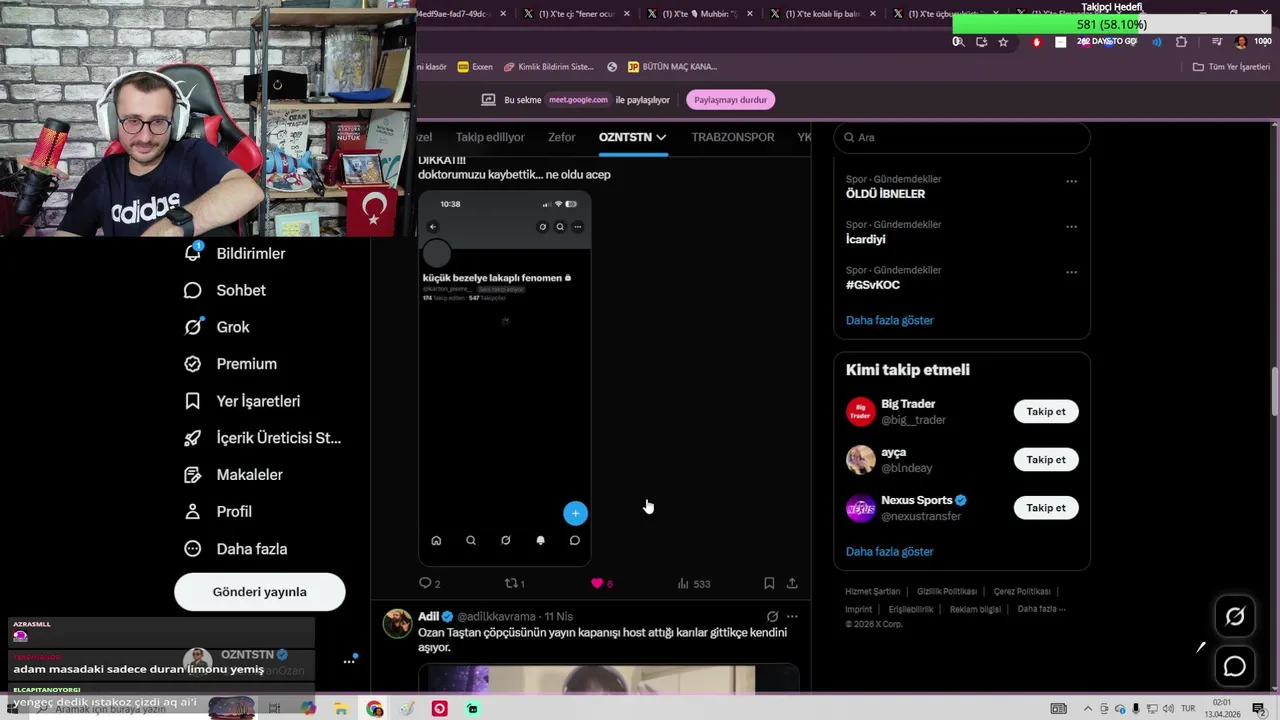The height and width of the screenshot is (720, 1280).
Task: Click the page vertical scrollbar thumb
Action: [1275, 392]
